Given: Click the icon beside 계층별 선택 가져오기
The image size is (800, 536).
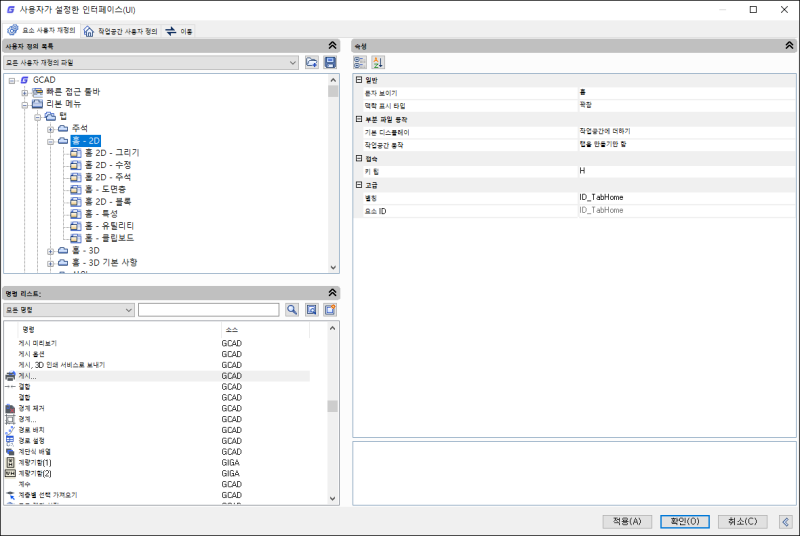Looking at the screenshot, I should (10, 495).
